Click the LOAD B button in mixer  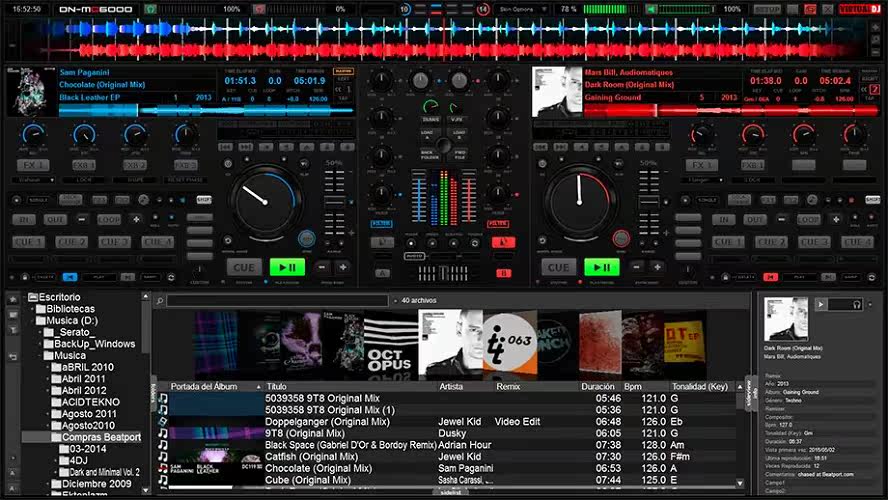tap(459, 135)
